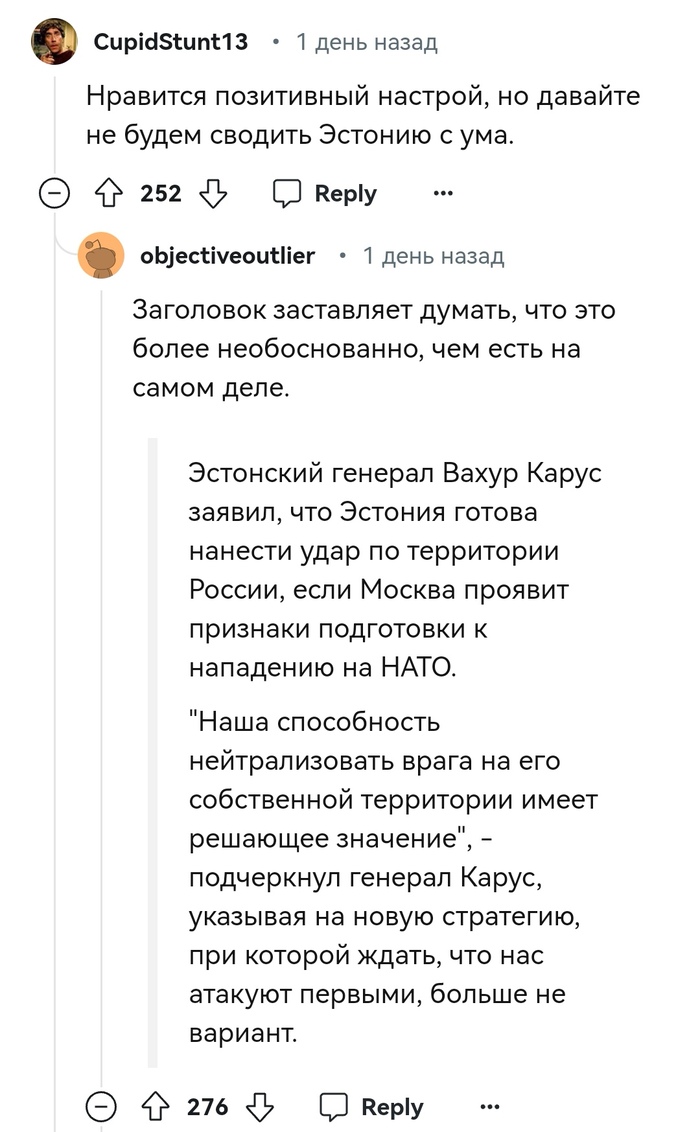Collapse the CupidStunt13 comment thread
This screenshot has height=1132, width=700.
point(54,193)
